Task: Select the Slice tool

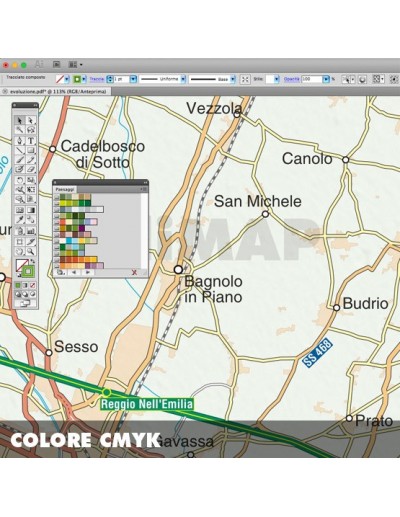Action: tap(31, 241)
